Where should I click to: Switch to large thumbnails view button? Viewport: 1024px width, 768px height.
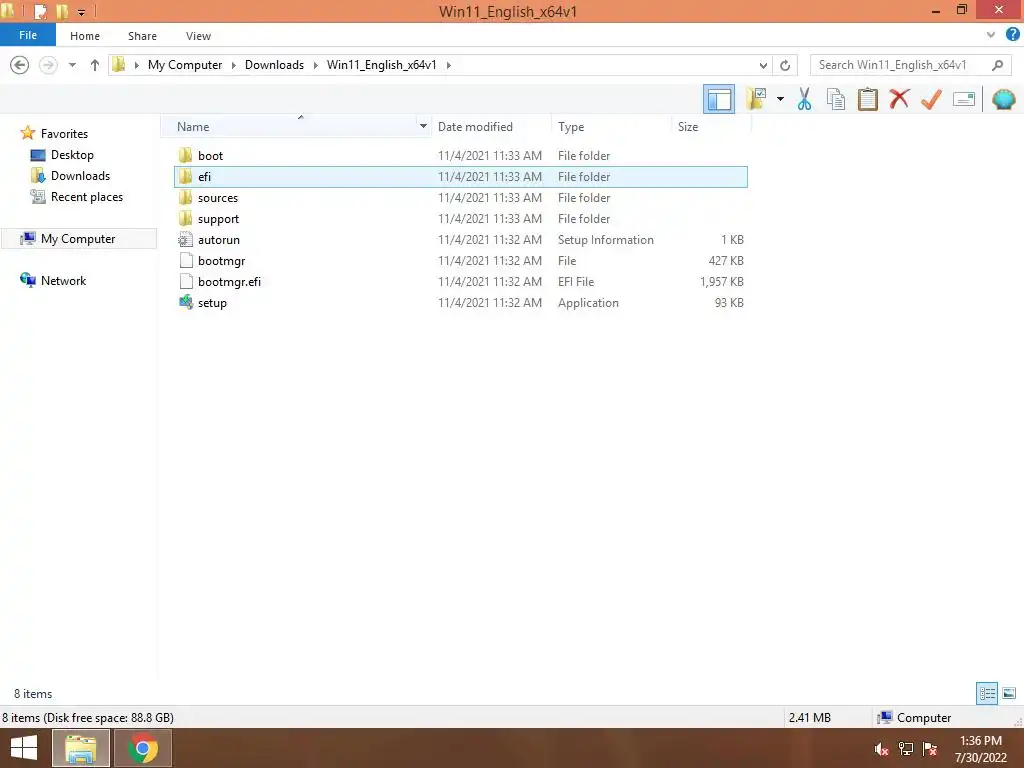[1009, 693]
